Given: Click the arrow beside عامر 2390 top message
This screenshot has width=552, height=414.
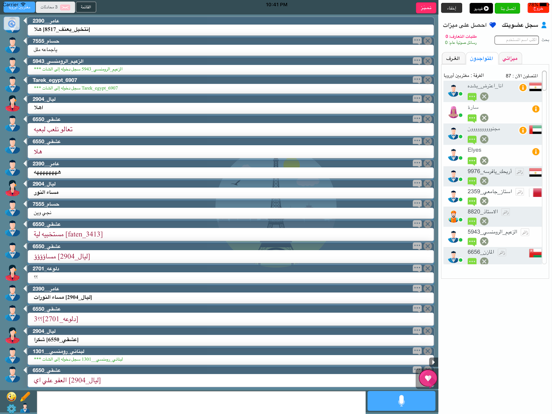Looking at the screenshot, I should tap(25, 21).
